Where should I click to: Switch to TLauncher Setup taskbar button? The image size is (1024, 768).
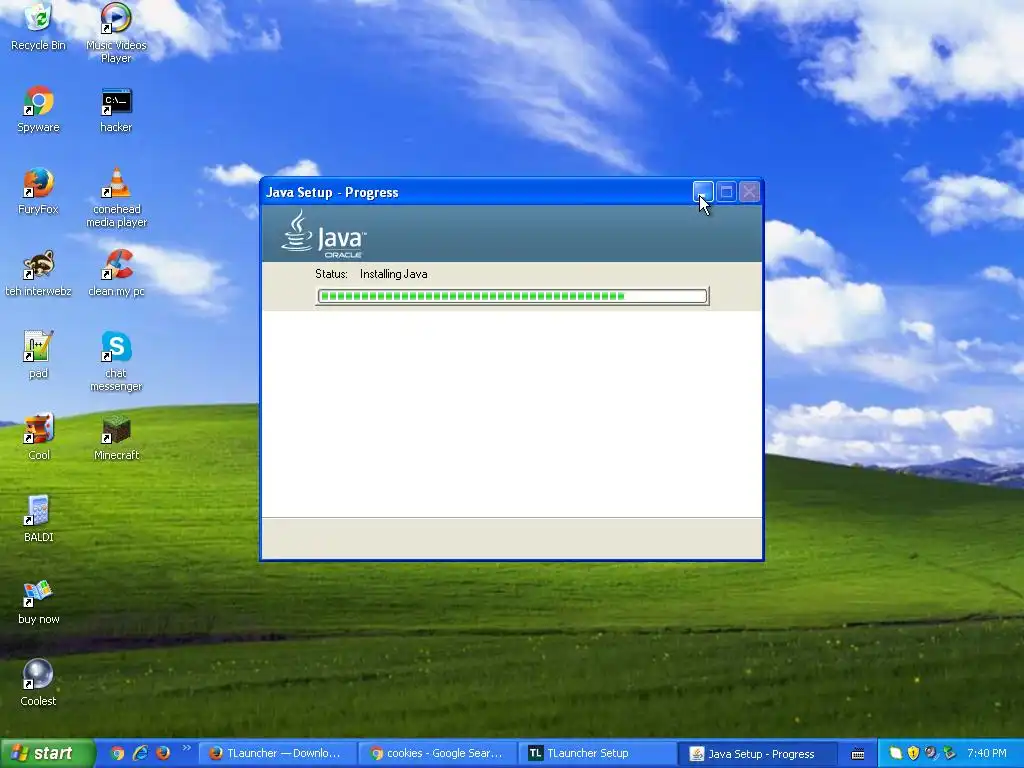598,754
